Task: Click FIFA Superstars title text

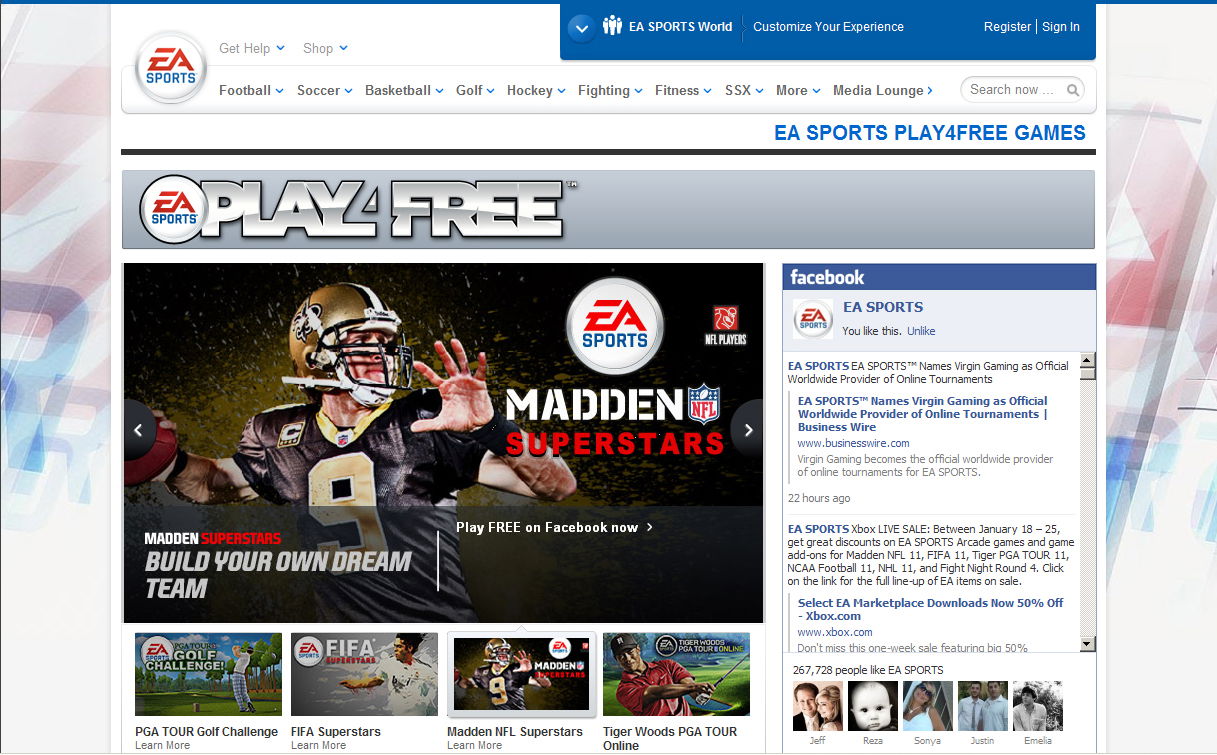Action: [x=336, y=732]
